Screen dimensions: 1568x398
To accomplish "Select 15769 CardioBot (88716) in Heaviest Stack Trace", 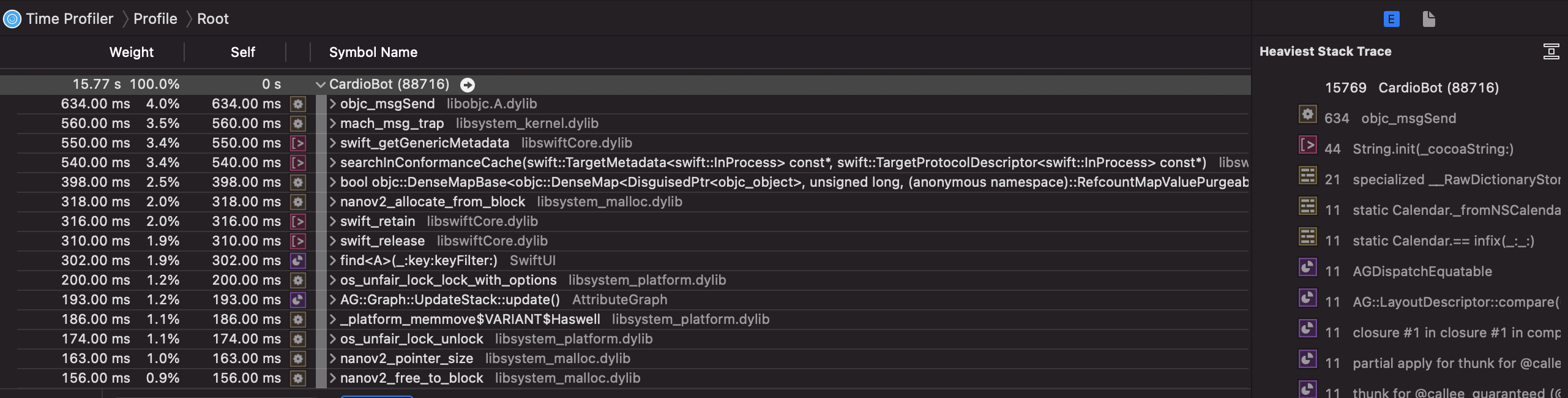I will (x=1412, y=88).
